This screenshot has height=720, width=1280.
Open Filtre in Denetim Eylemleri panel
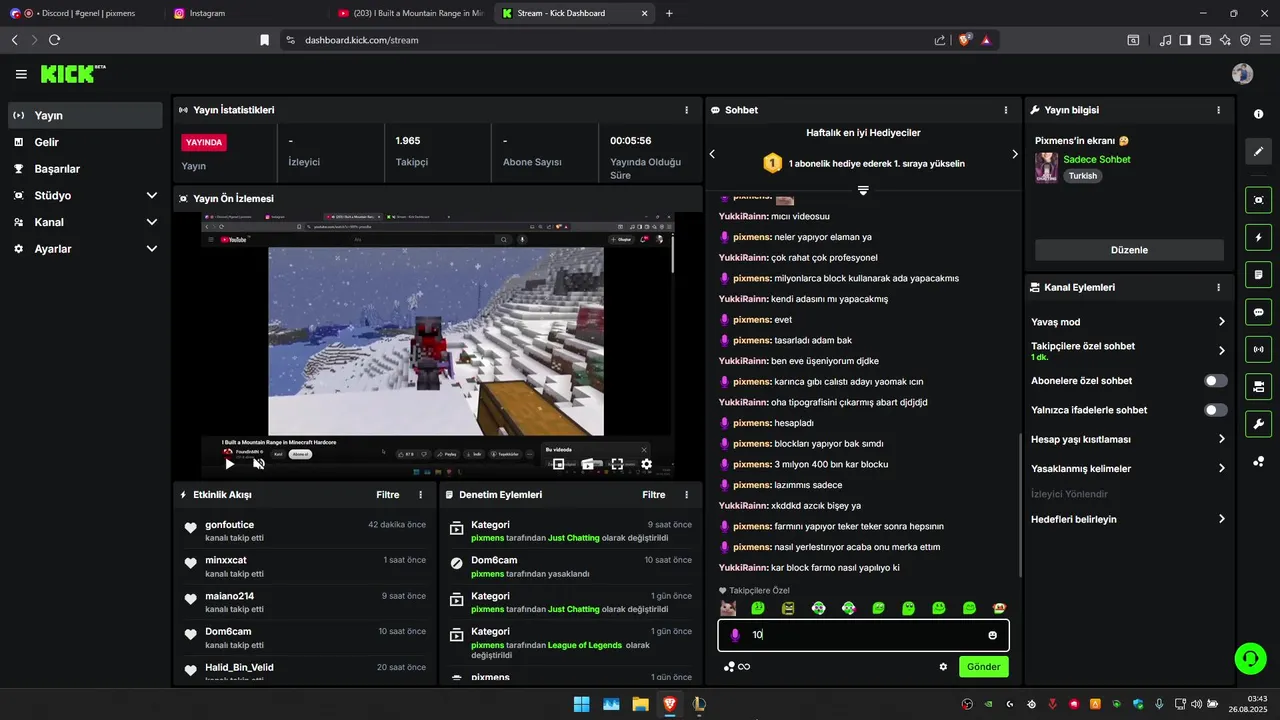tap(654, 495)
